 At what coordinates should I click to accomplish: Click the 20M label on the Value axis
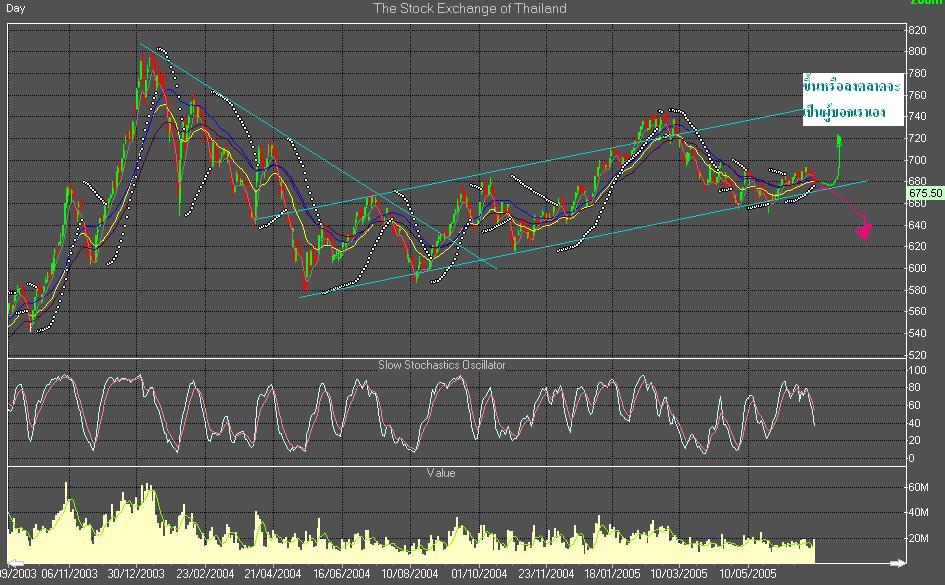pyautogui.click(x=918, y=539)
